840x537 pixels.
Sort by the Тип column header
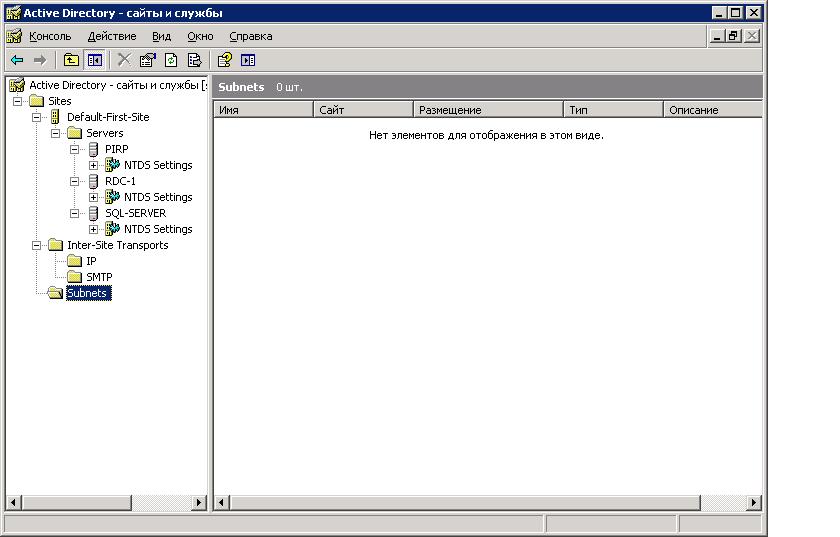pyautogui.click(x=613, y=109)
